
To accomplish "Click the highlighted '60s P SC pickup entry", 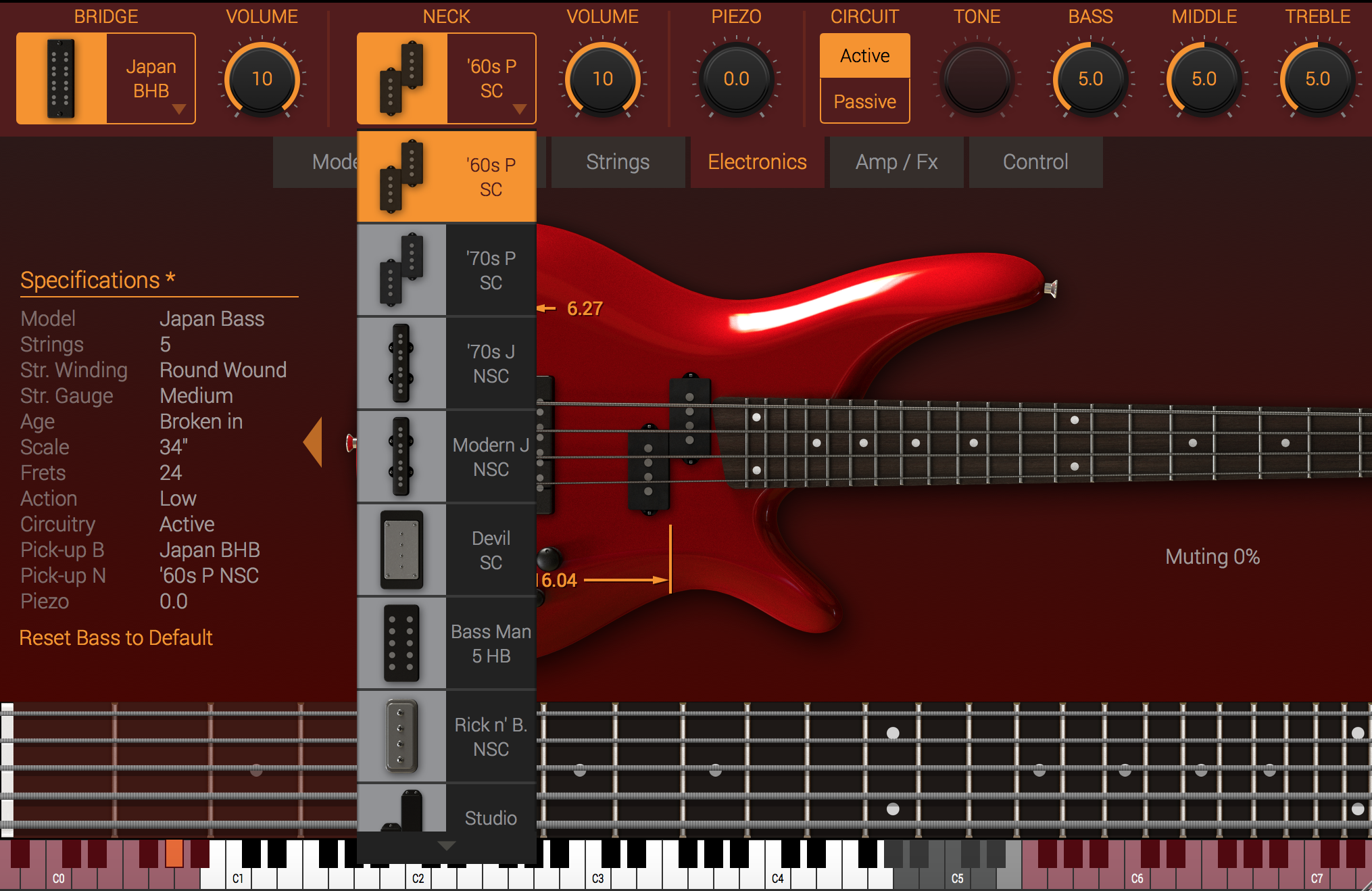I will (446, 176).
